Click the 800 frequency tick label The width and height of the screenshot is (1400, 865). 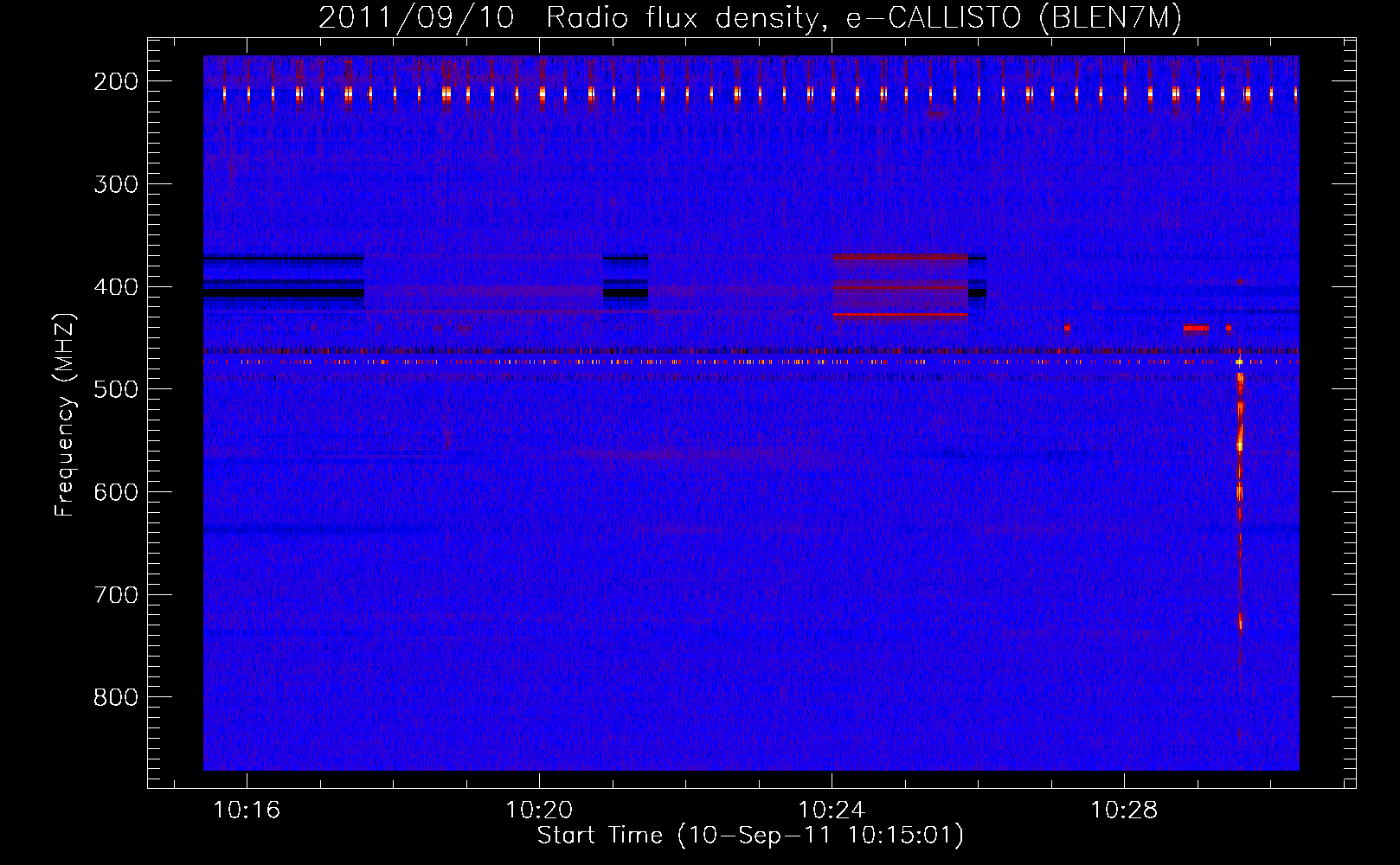(x=116, y=697)
